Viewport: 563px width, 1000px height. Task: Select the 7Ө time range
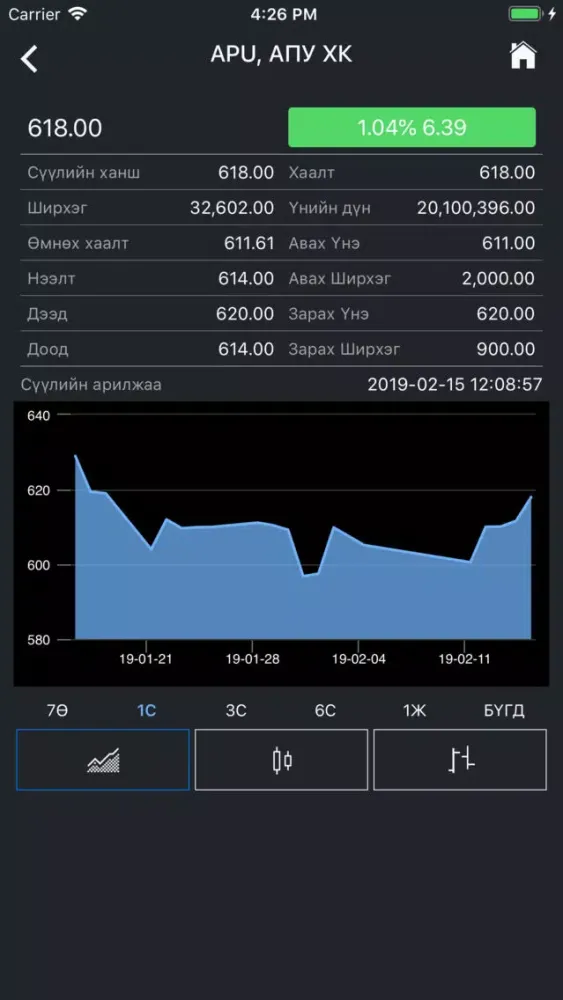click(x=57, y=710)
